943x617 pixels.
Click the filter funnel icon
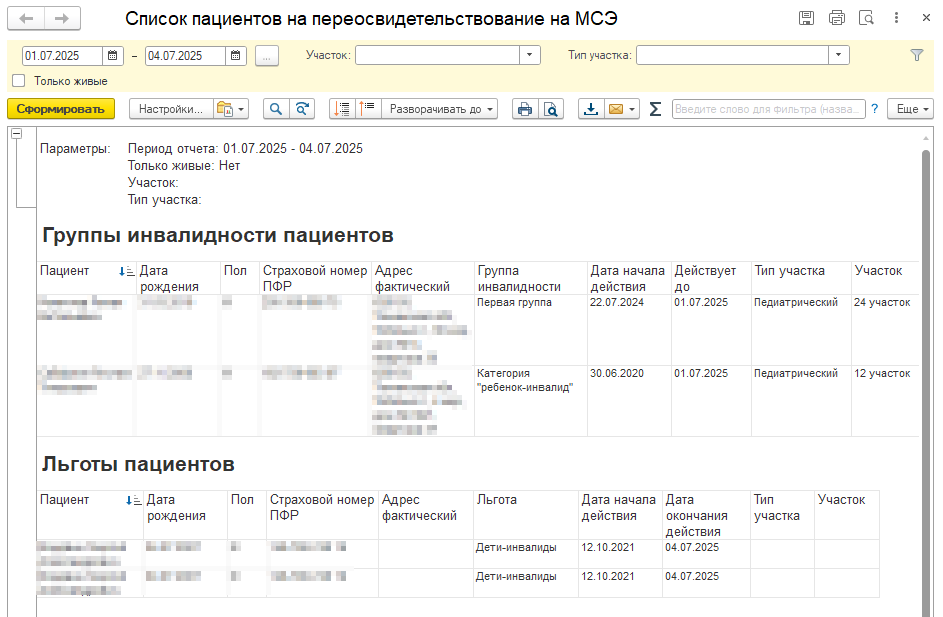pyautogui.click(x=917, y=56)
